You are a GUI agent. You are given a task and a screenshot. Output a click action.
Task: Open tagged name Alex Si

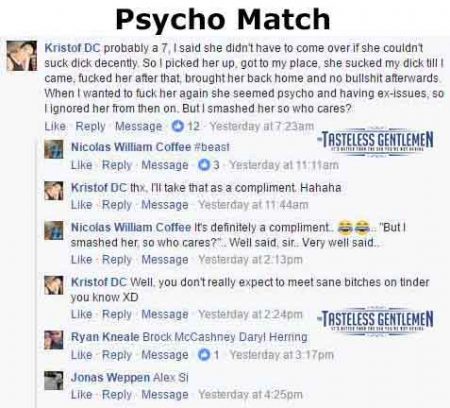tap(171, 378)
